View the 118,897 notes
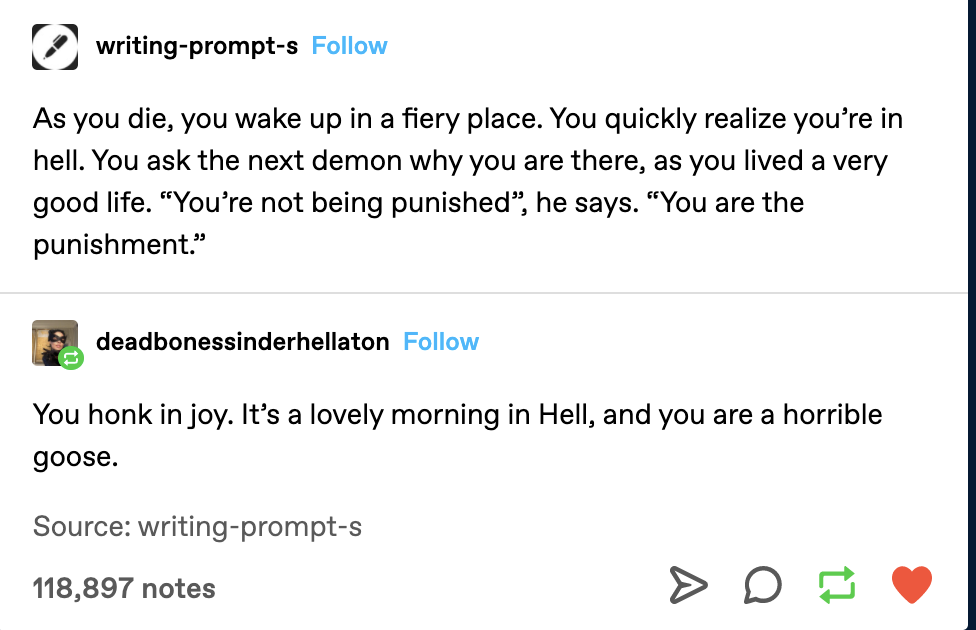 (x=123, y=589)
